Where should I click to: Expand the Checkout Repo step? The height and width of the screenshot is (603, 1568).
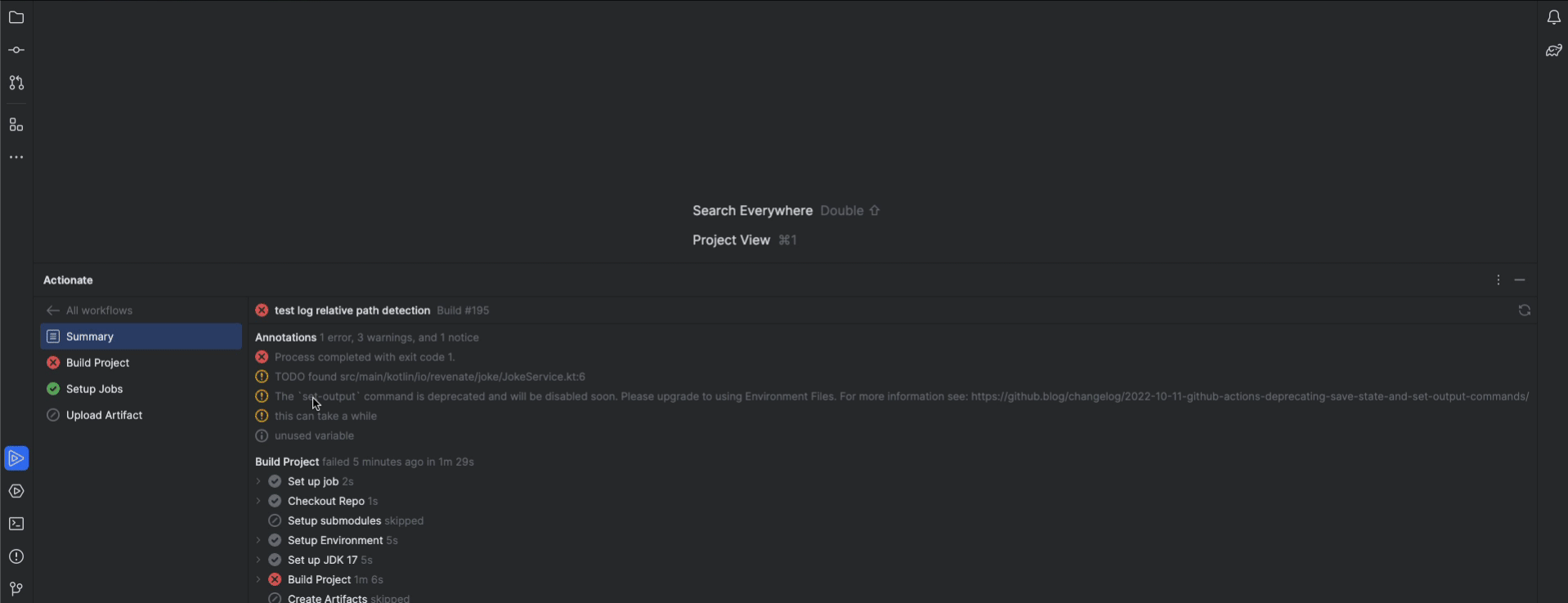click(258, 501)
